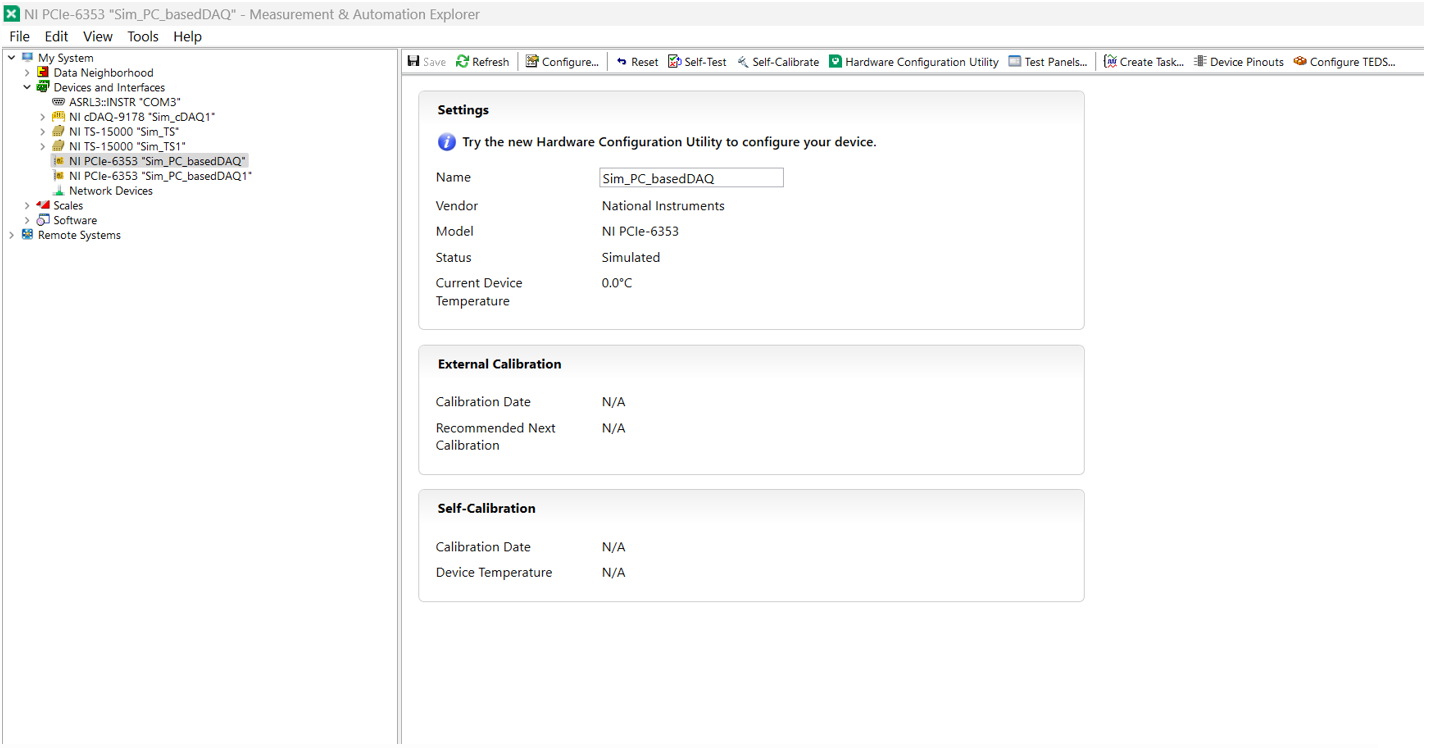The height and width of the screenshot is (748, 1429).
Task: Select NI PCIe-6353 "Sim_PC_basedDAQ1" tree item
Action: click(x=160, y=176)
